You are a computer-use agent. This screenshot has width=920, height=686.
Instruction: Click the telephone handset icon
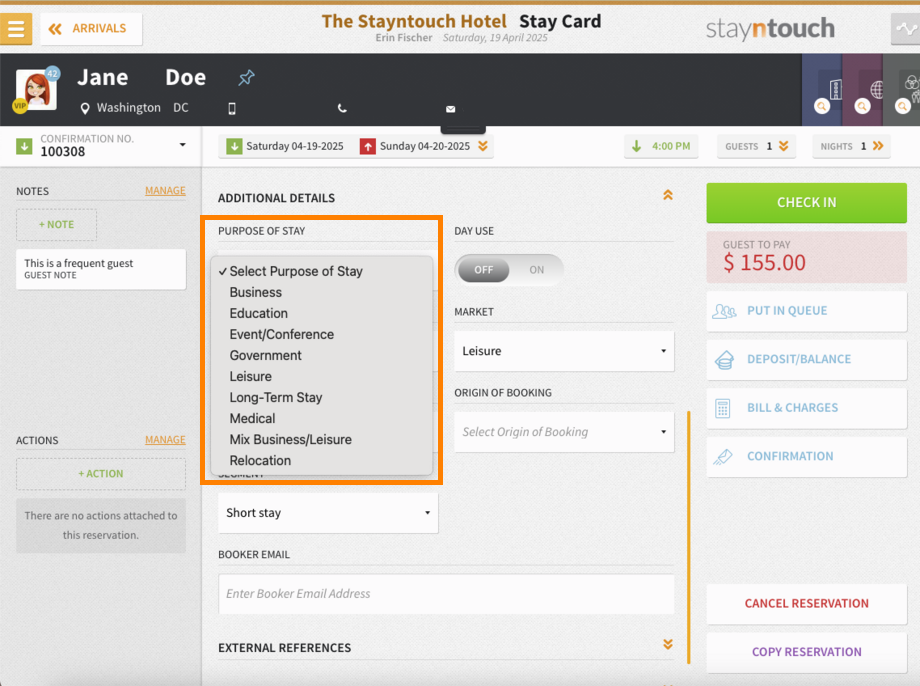342,108
